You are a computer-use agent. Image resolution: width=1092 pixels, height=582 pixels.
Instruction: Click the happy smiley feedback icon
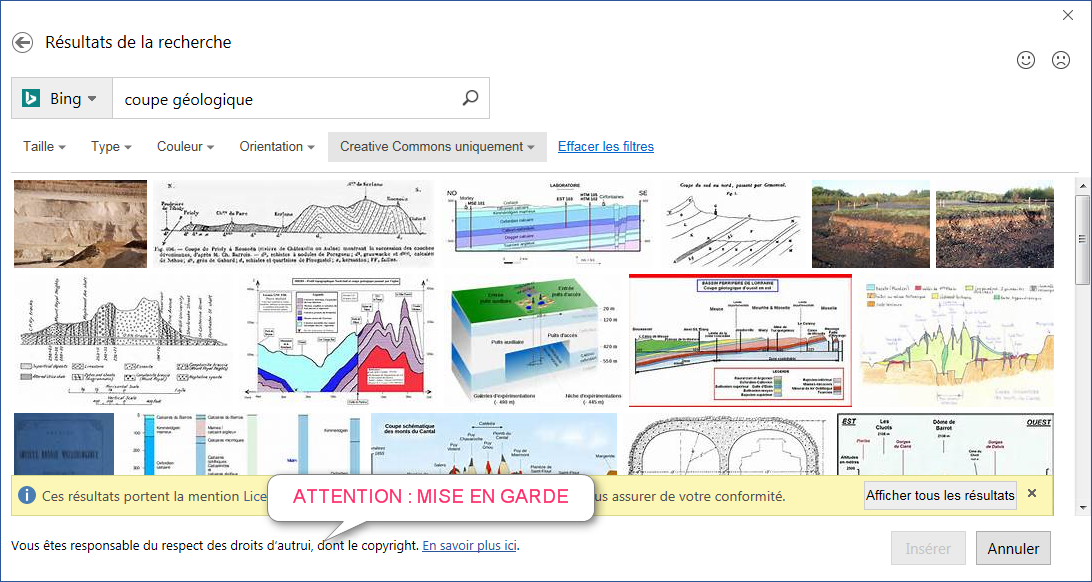tap(1026, 61)
